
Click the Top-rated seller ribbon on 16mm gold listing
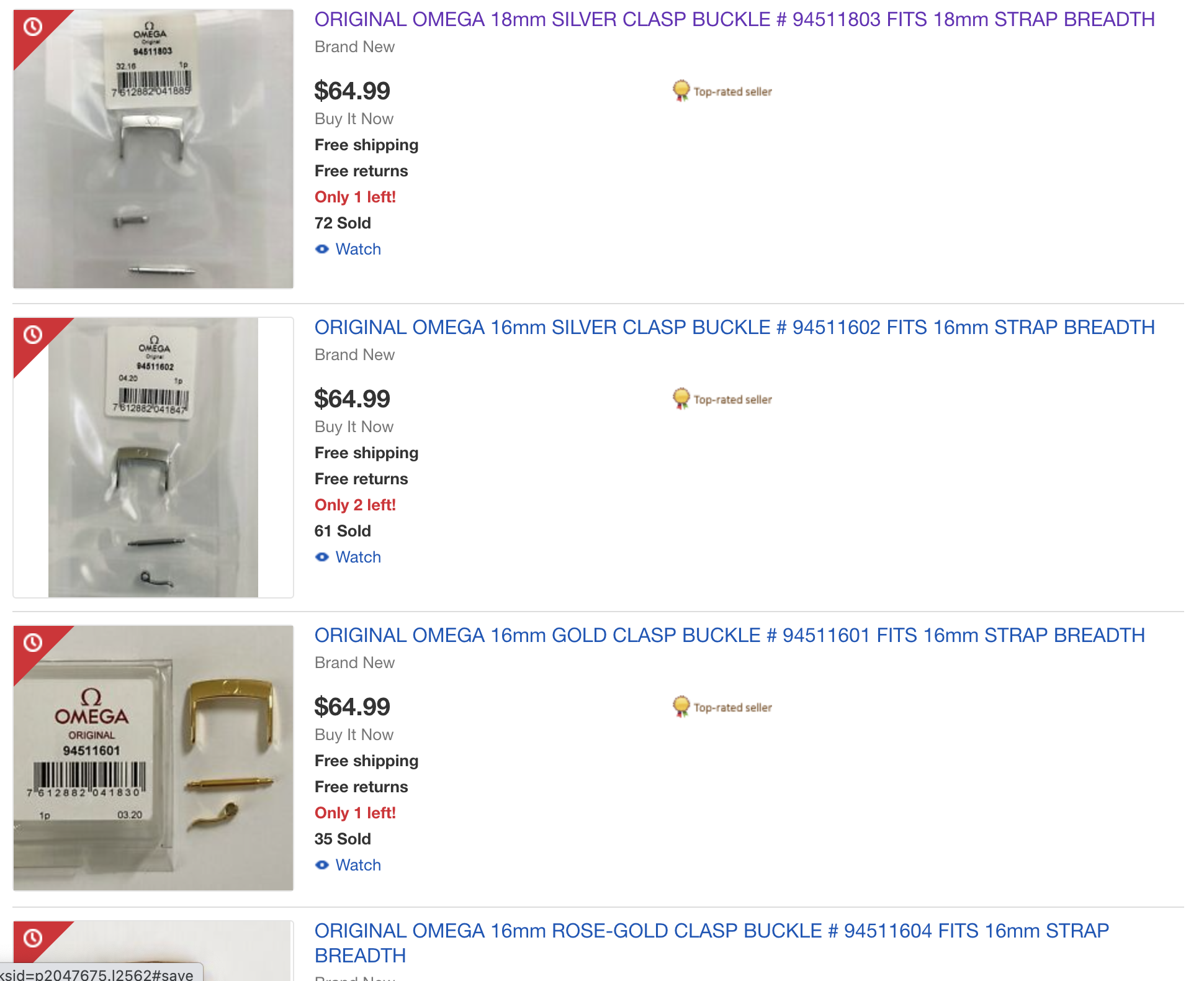pos(681,707)
